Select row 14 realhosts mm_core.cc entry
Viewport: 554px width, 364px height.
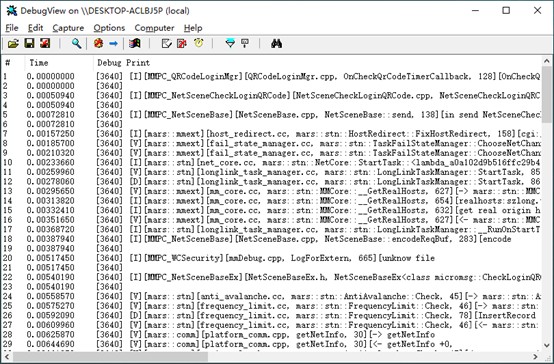(272, 200)
